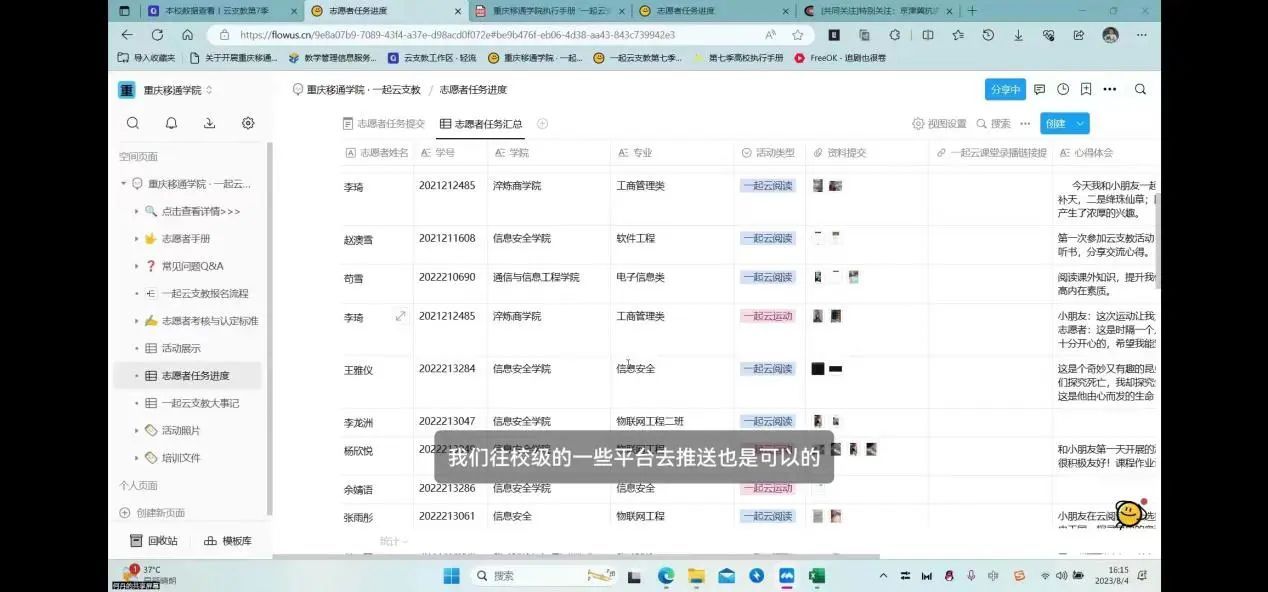
Task: Select the 志愿者任务汇总 view tab
Action: click(x=481, y=124)
